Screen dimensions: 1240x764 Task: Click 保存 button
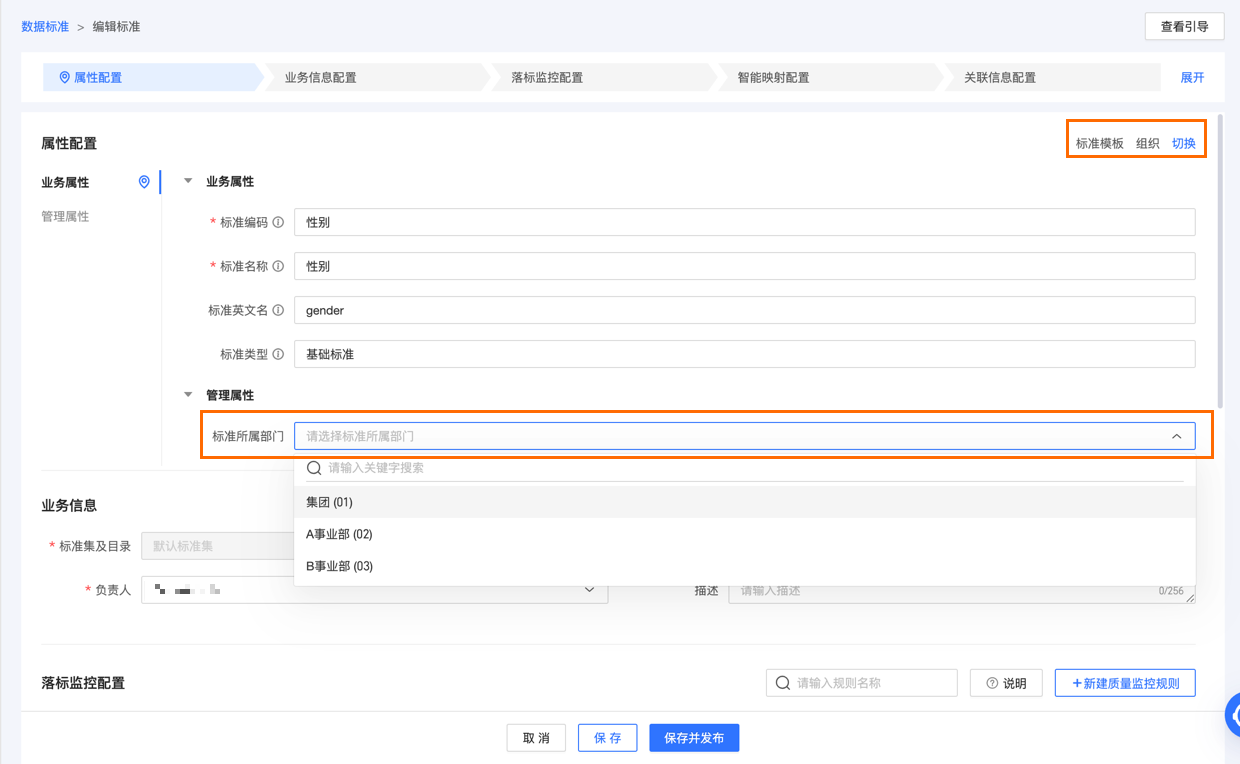[607, 738]
